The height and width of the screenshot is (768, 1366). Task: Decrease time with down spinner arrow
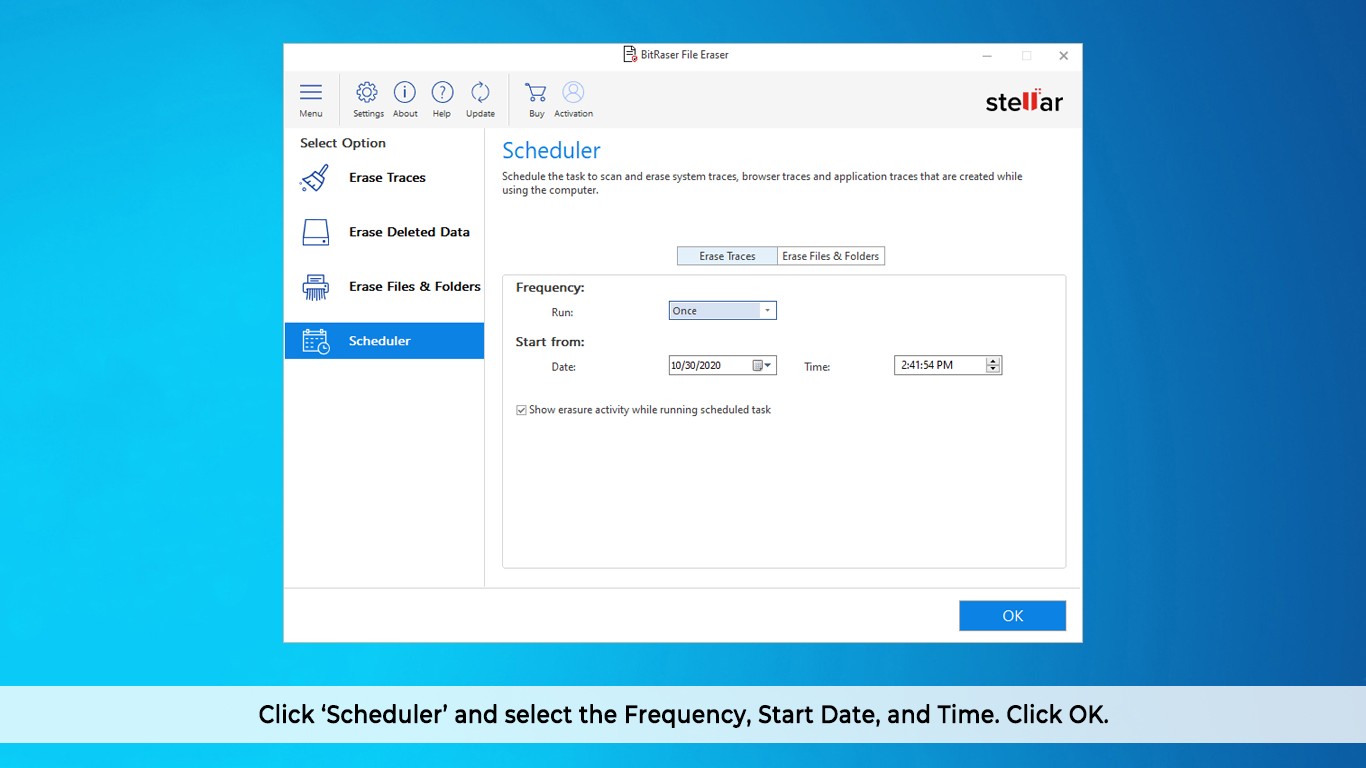(x=993, y=370)
